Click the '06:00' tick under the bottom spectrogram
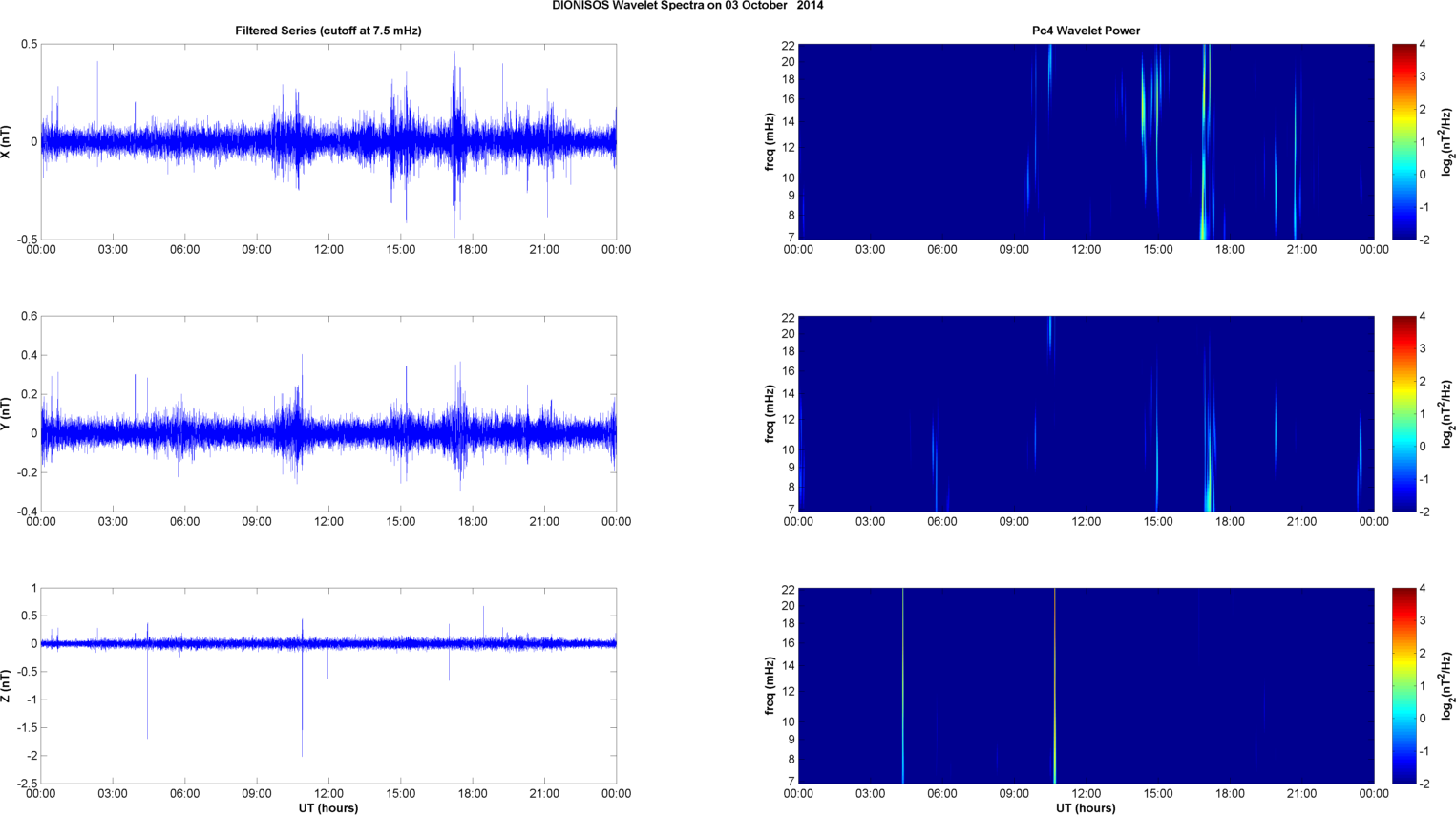Screen dimensions: 1456x815 click(x=941, y=794)
